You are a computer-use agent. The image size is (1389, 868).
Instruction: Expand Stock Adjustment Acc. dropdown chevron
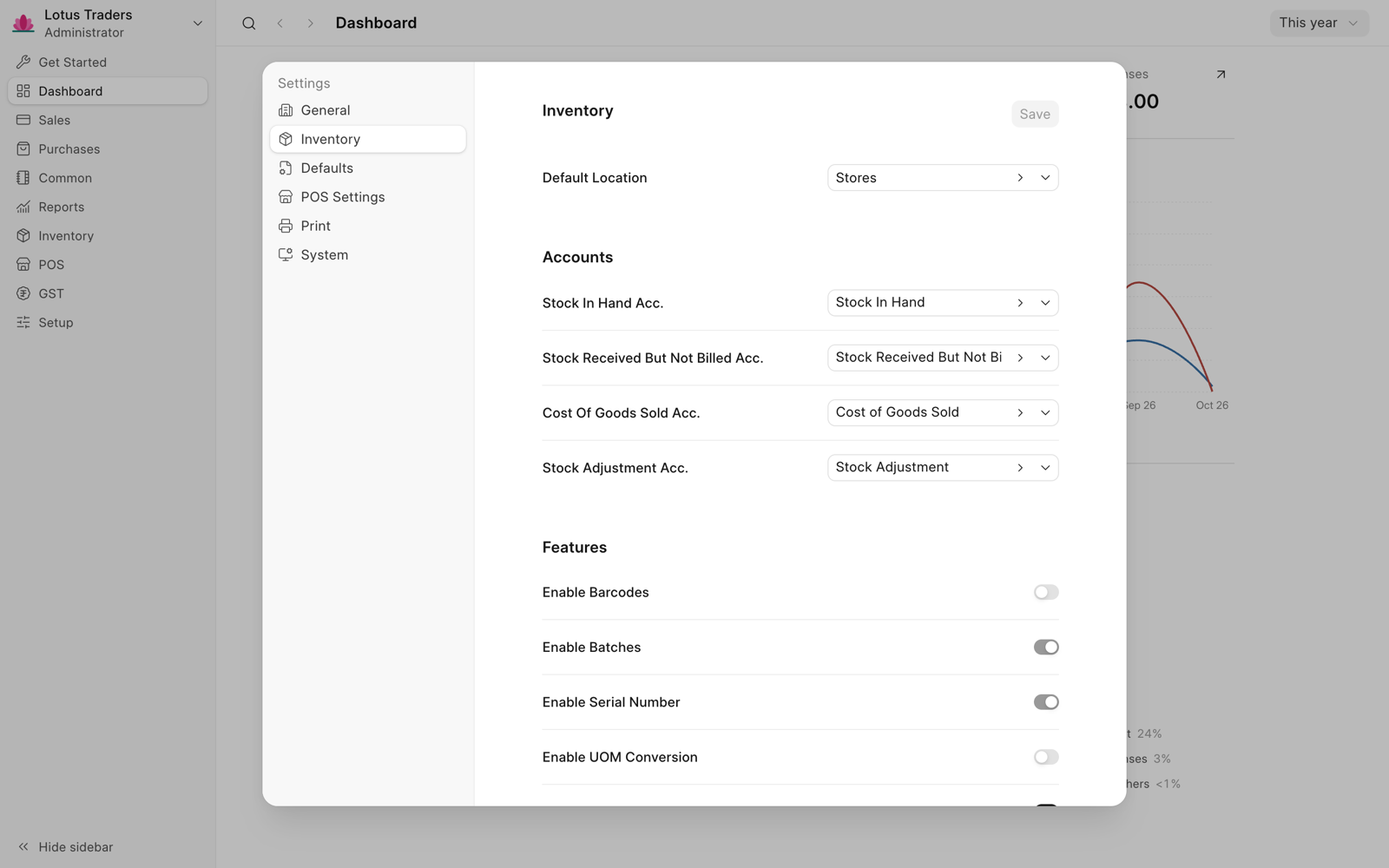click(1045, 468)
